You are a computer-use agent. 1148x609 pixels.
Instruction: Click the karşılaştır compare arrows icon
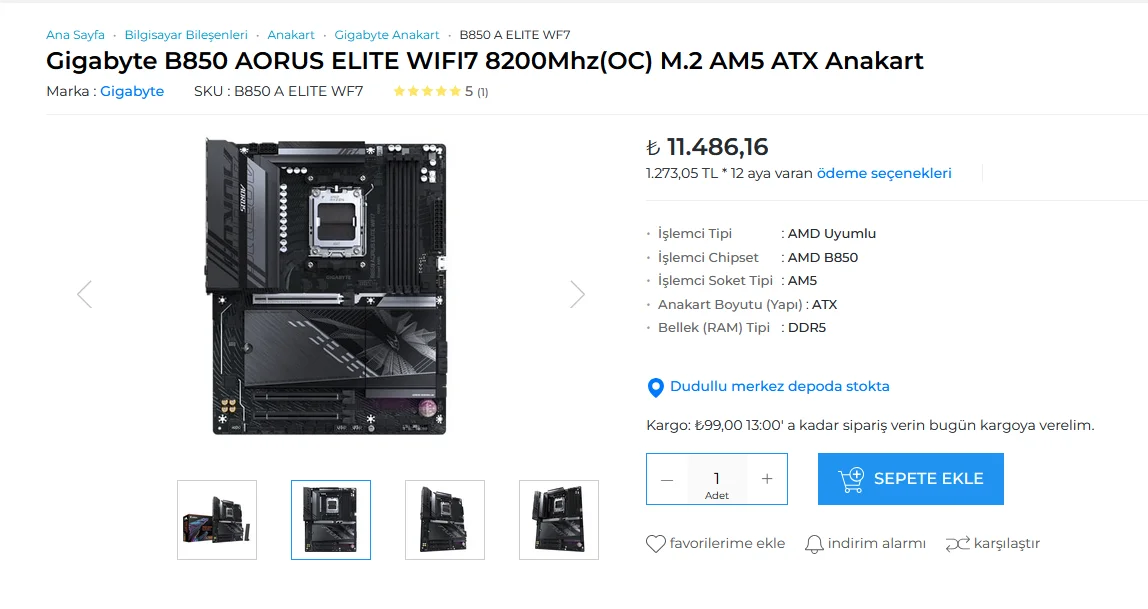(957, 544)
